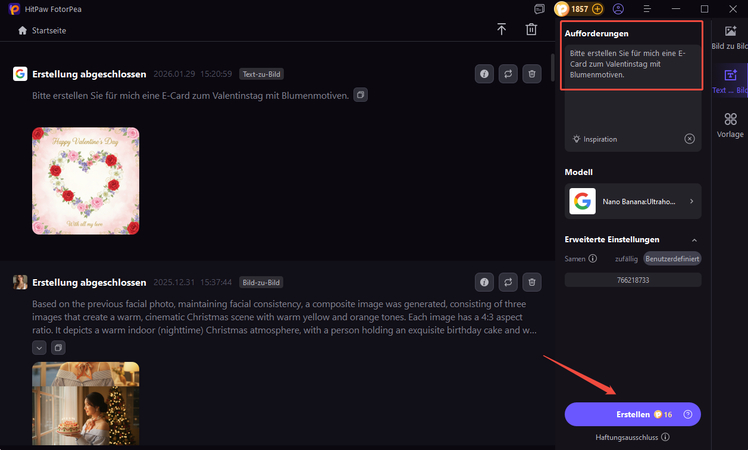Image resolution: width=748 pixels, height=450 pixels.
Task: Switch to the Bild zu Bild tab
Action: click(x=730, y=38)
